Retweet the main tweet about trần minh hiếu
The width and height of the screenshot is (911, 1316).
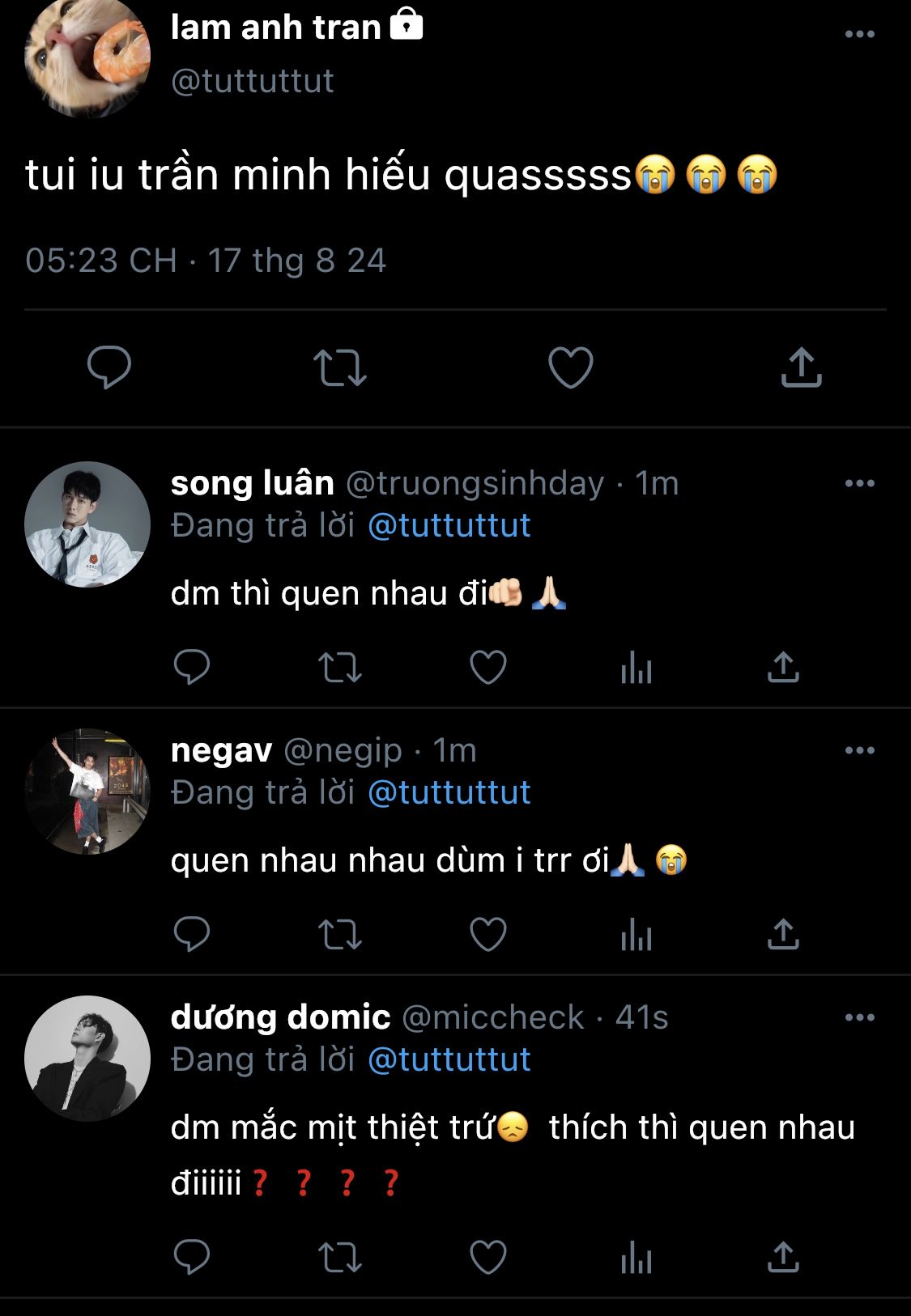click(340, 367)
